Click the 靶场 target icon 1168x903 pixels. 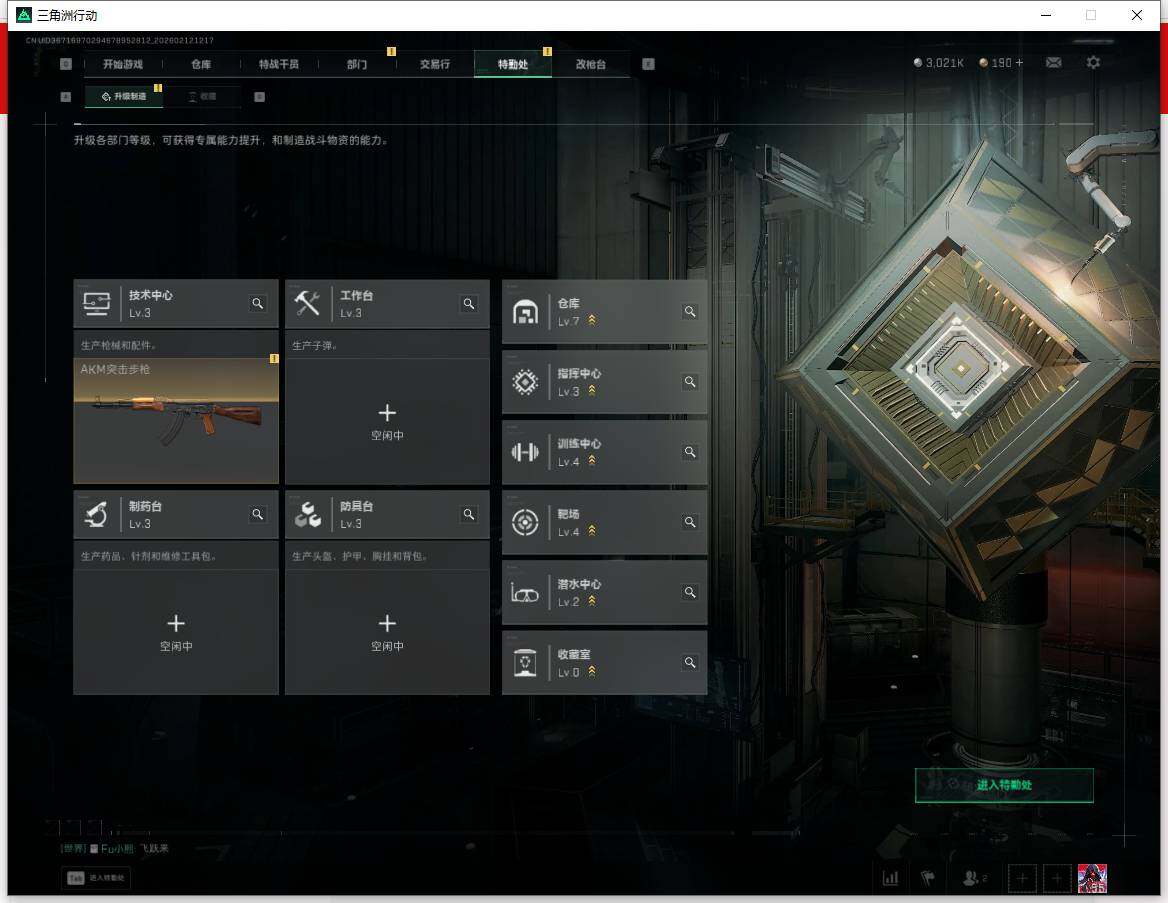[525, 522]
